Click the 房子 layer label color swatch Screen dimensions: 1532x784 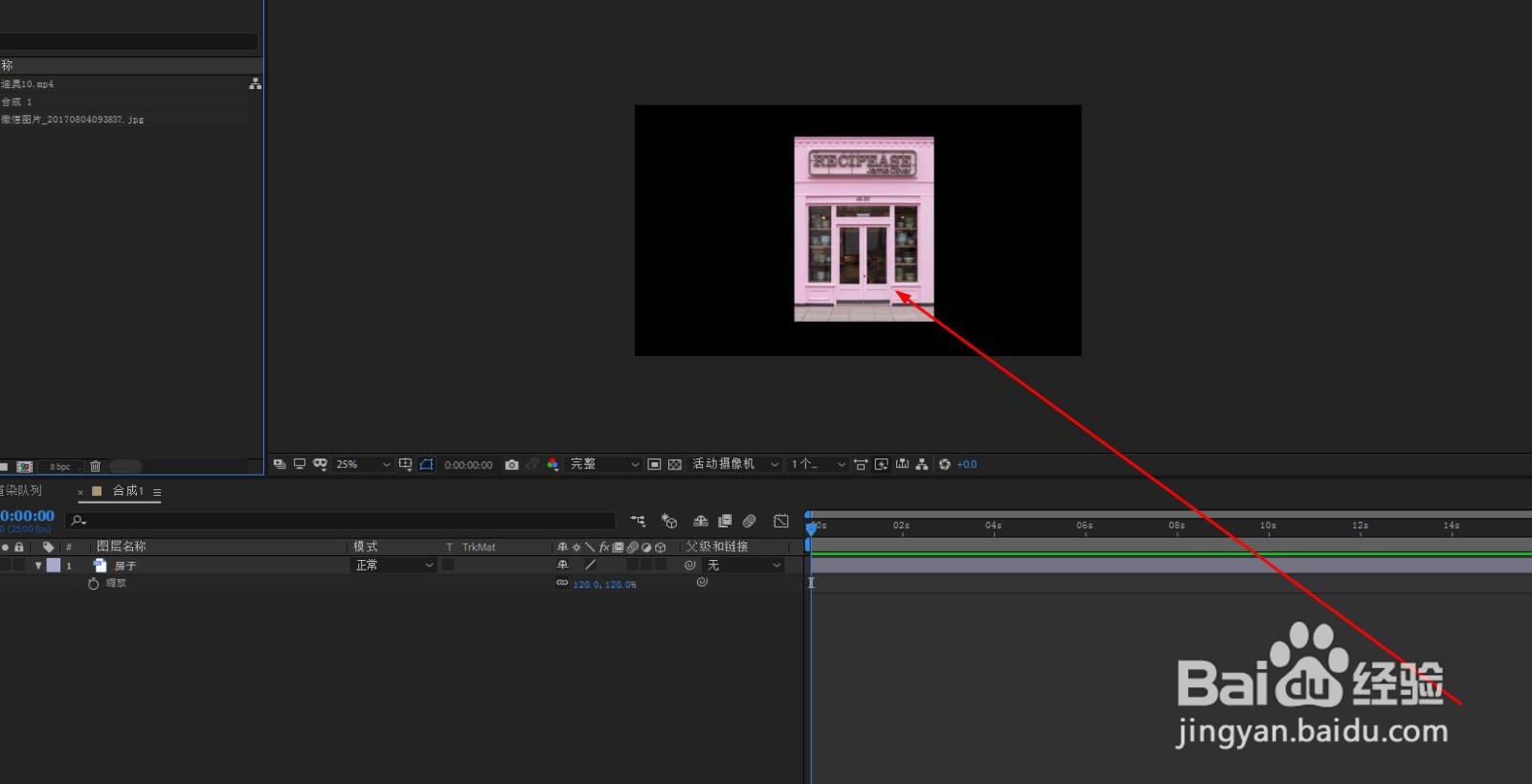pyautogui.click(x=54, y=566)
